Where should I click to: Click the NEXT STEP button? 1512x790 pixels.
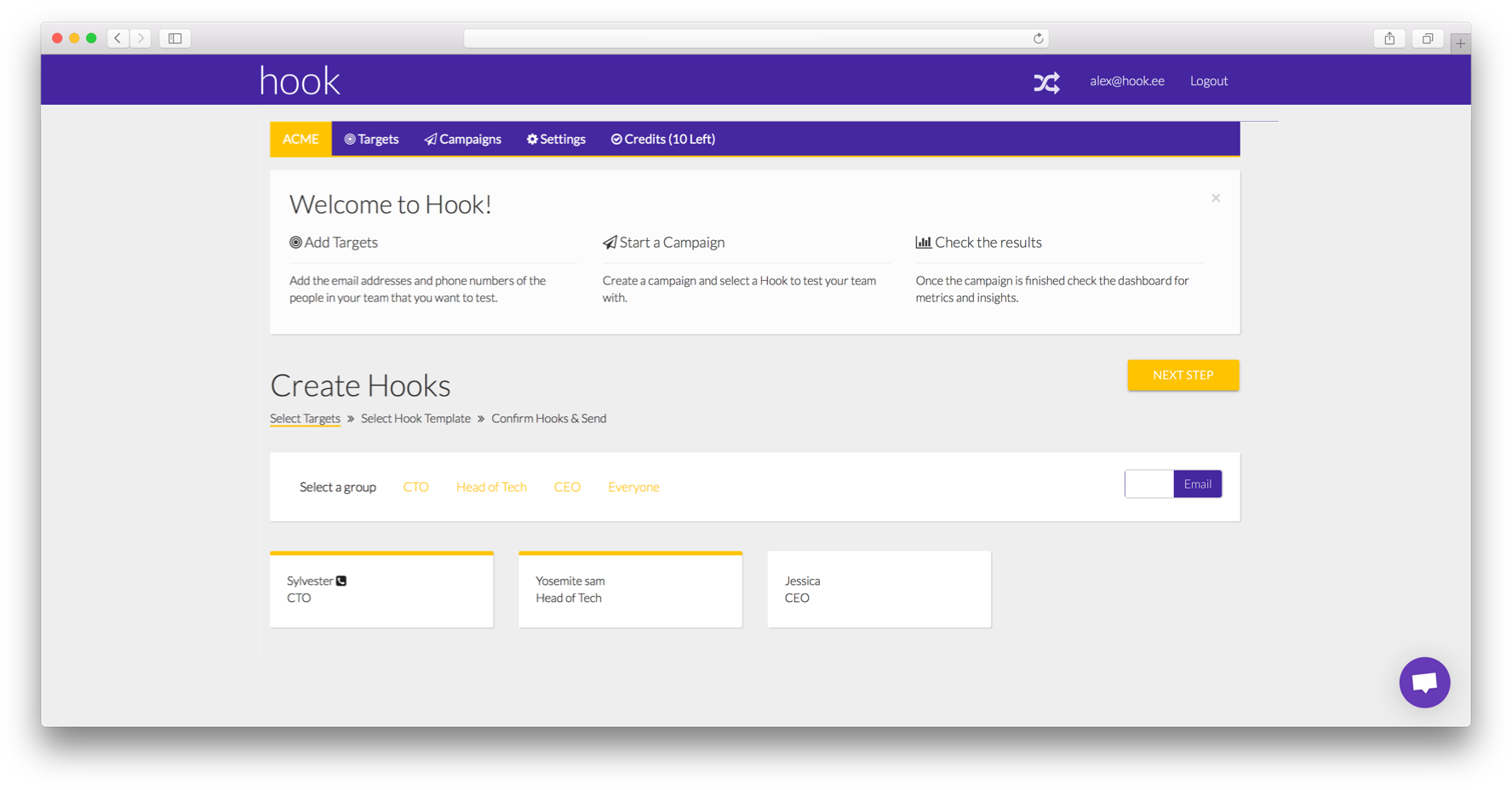coord(1183,375)
